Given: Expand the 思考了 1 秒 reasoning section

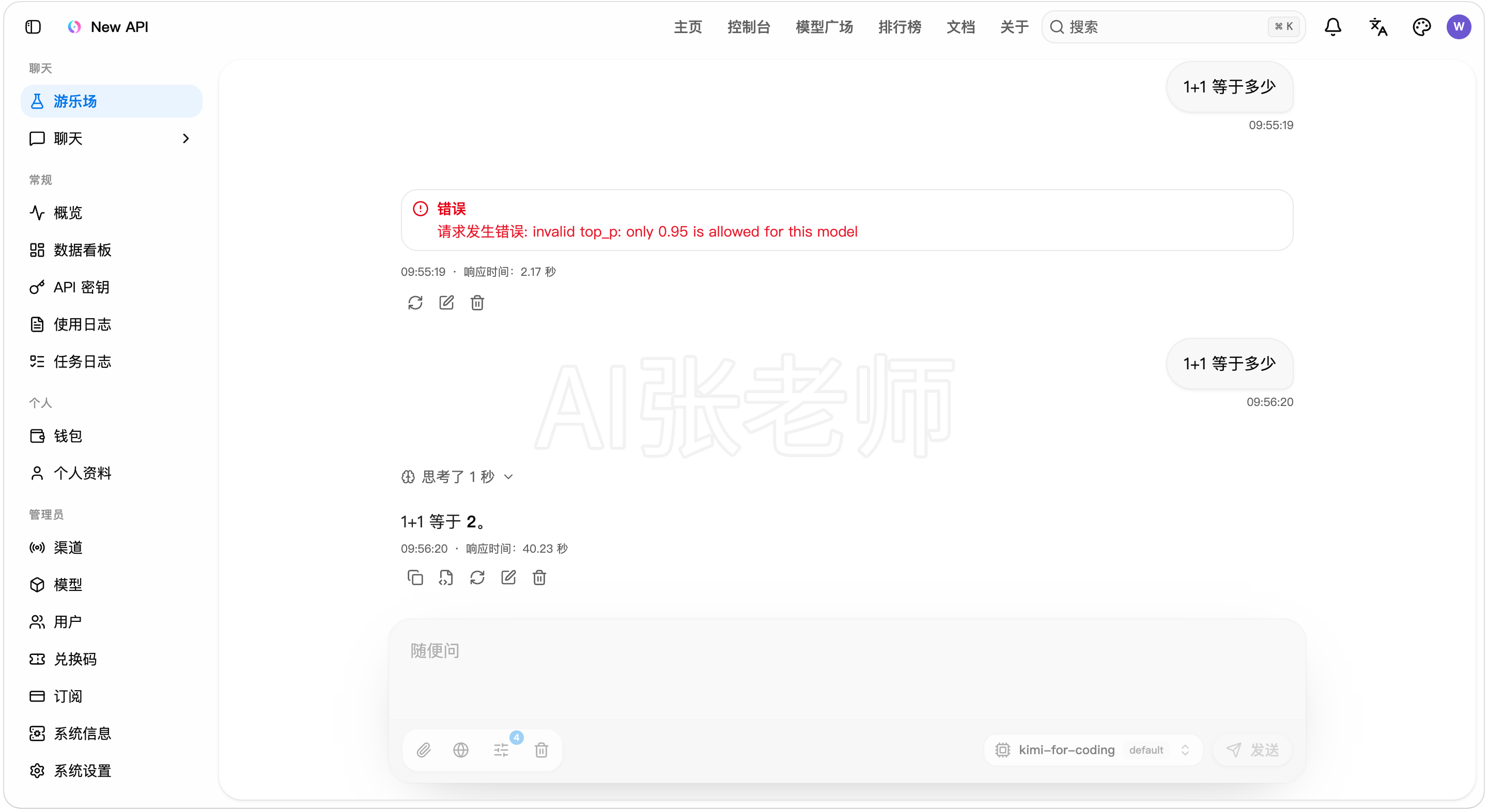Looking at the screenshot, I should click(x=457, y=477).
